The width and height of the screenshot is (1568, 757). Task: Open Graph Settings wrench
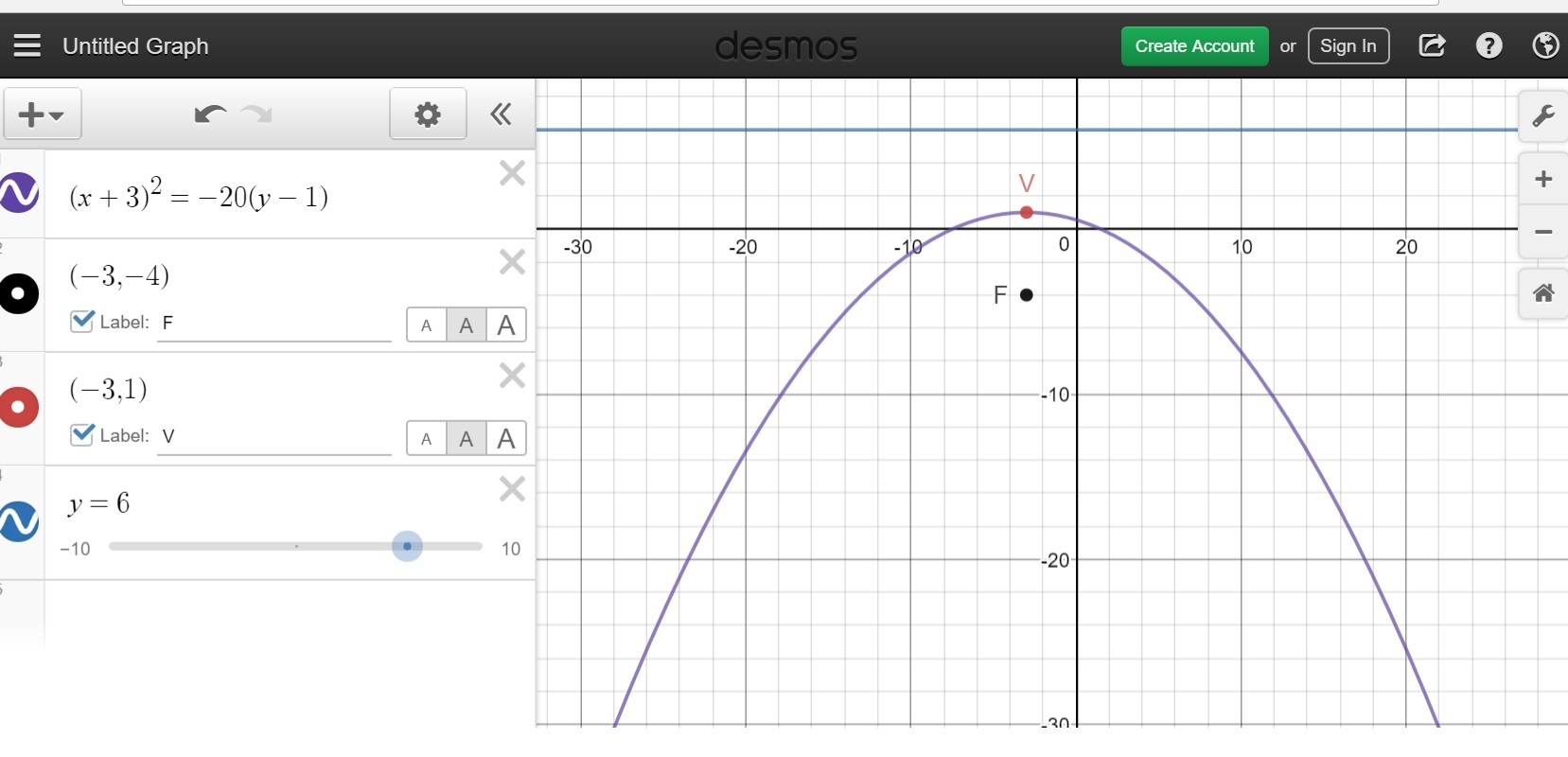[1543, 116]
